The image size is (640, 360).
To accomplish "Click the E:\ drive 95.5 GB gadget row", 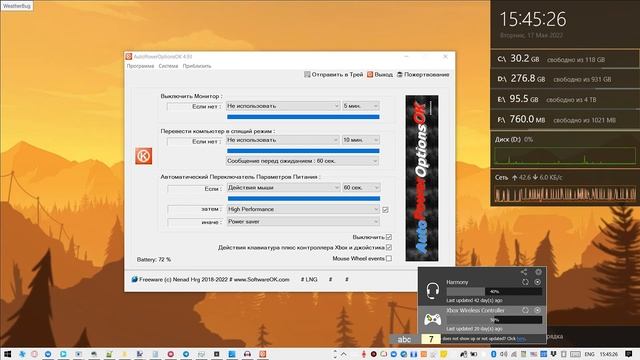I will (x=565, y=99).
